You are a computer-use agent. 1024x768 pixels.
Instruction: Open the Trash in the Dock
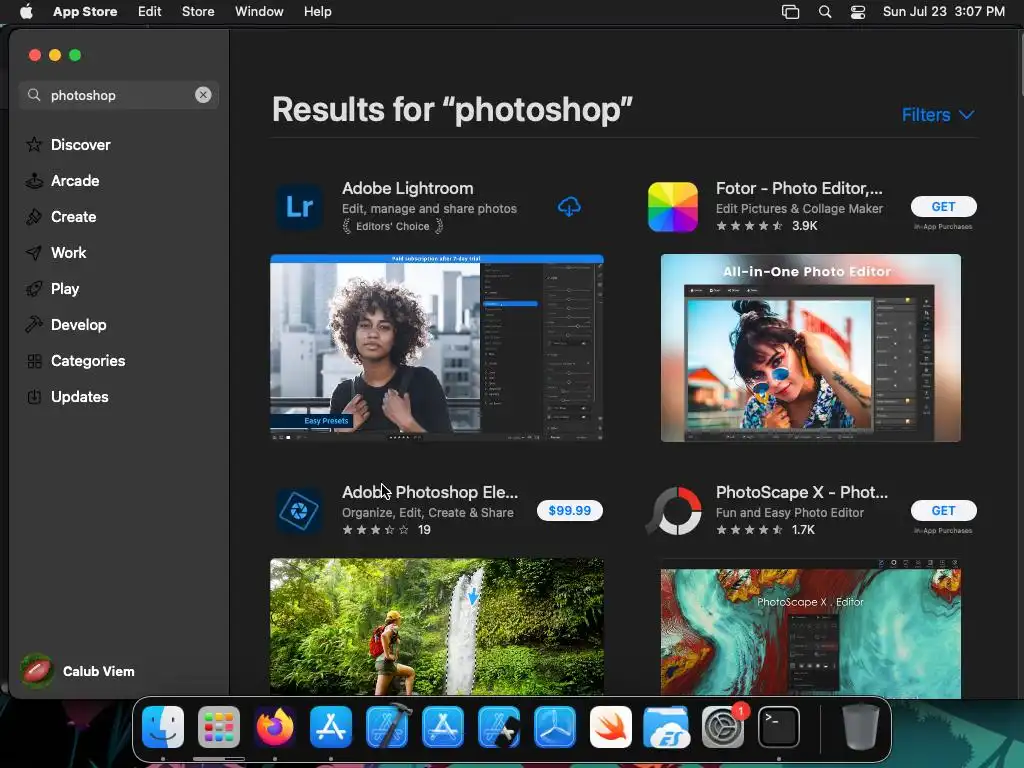click(x=861, y=727)
